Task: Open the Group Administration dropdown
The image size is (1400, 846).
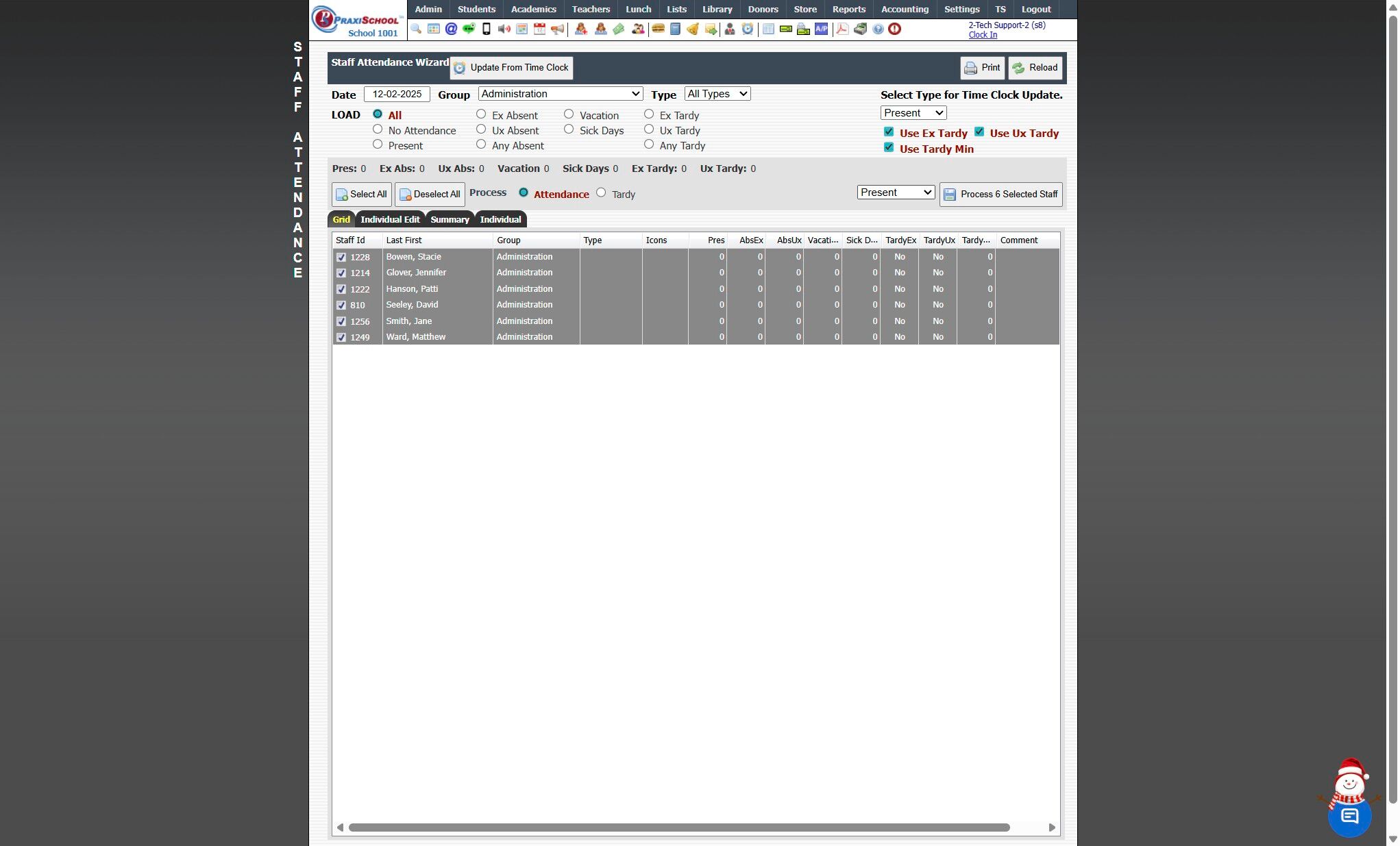Action: [560, 94]
